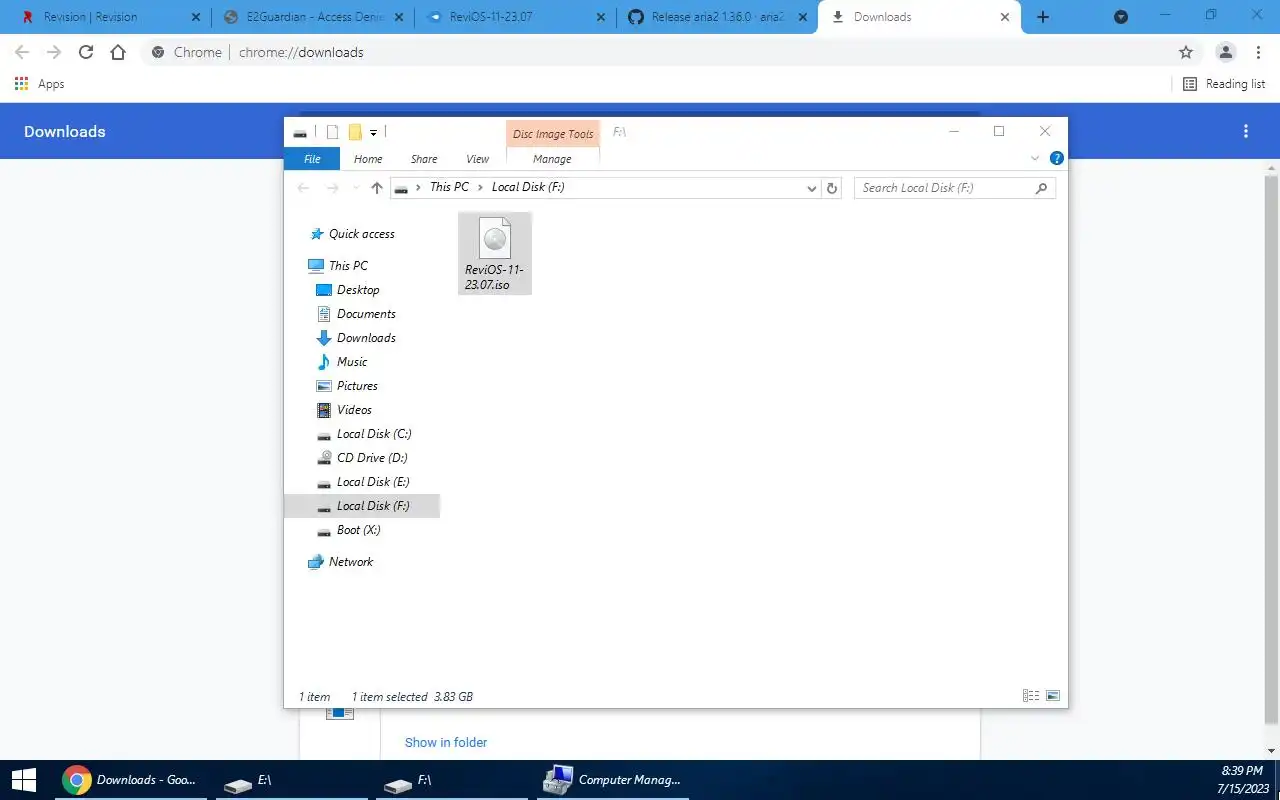Click Show in folder link
This screenshot has height=800, width=1280.
pos(446,742)
